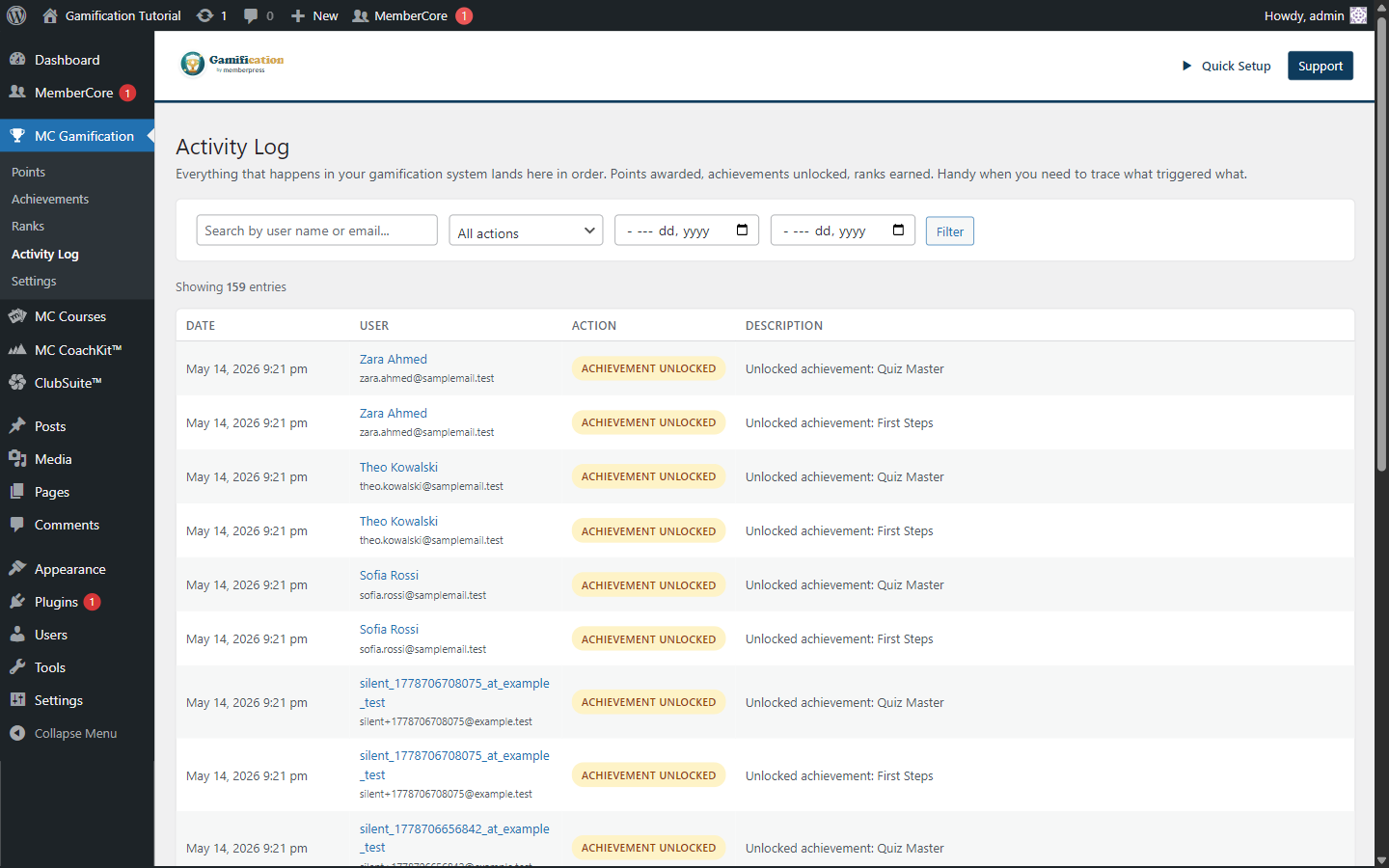Open Tools in the sidebar
This screenshot has width=1389, height=868.
(77, 667)
